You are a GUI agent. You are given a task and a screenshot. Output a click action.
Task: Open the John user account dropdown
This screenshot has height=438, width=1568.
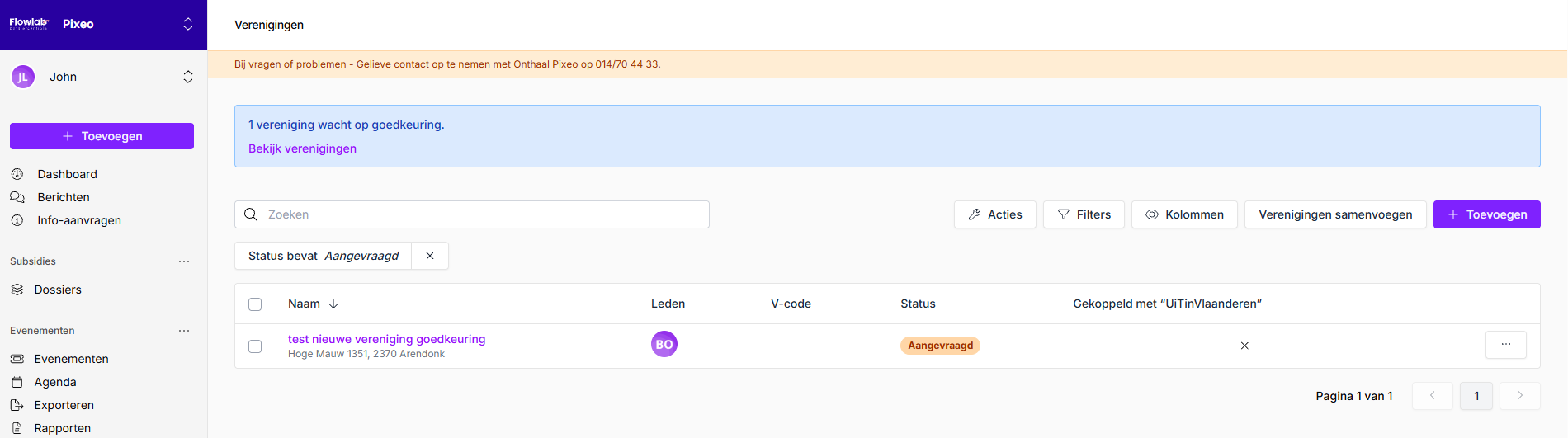(188, 77)
